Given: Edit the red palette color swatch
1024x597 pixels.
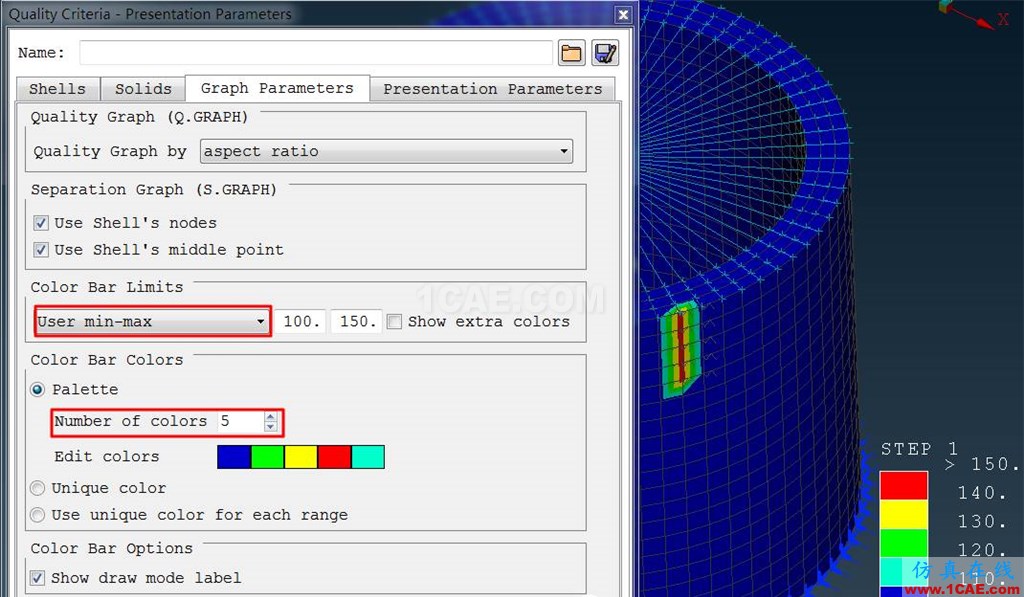Looking at the screenshot, I should point(334,457).
